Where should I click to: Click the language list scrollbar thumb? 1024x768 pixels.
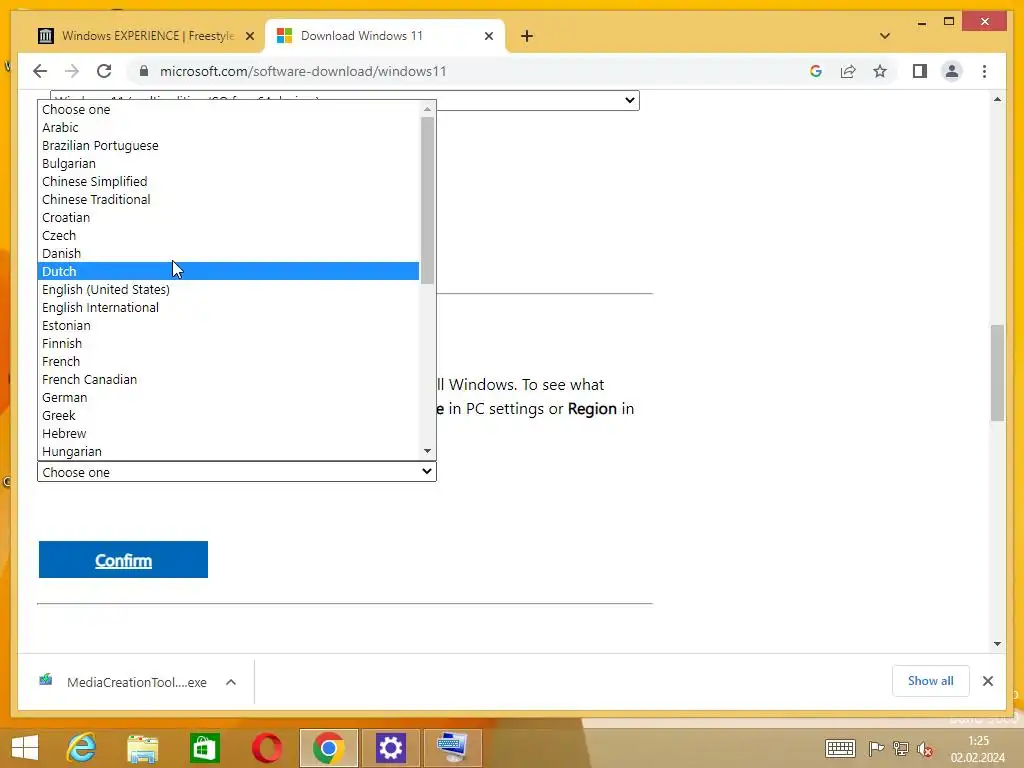[427, 200]
